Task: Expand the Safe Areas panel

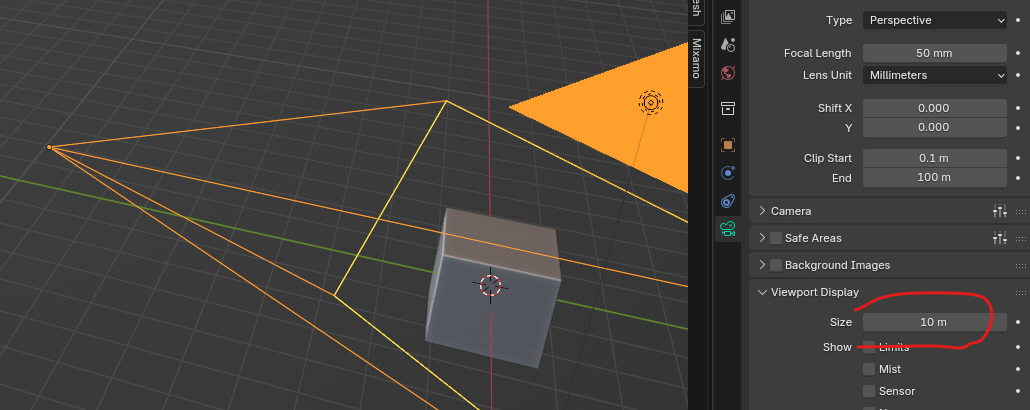Action: click(x=762, y=238)
